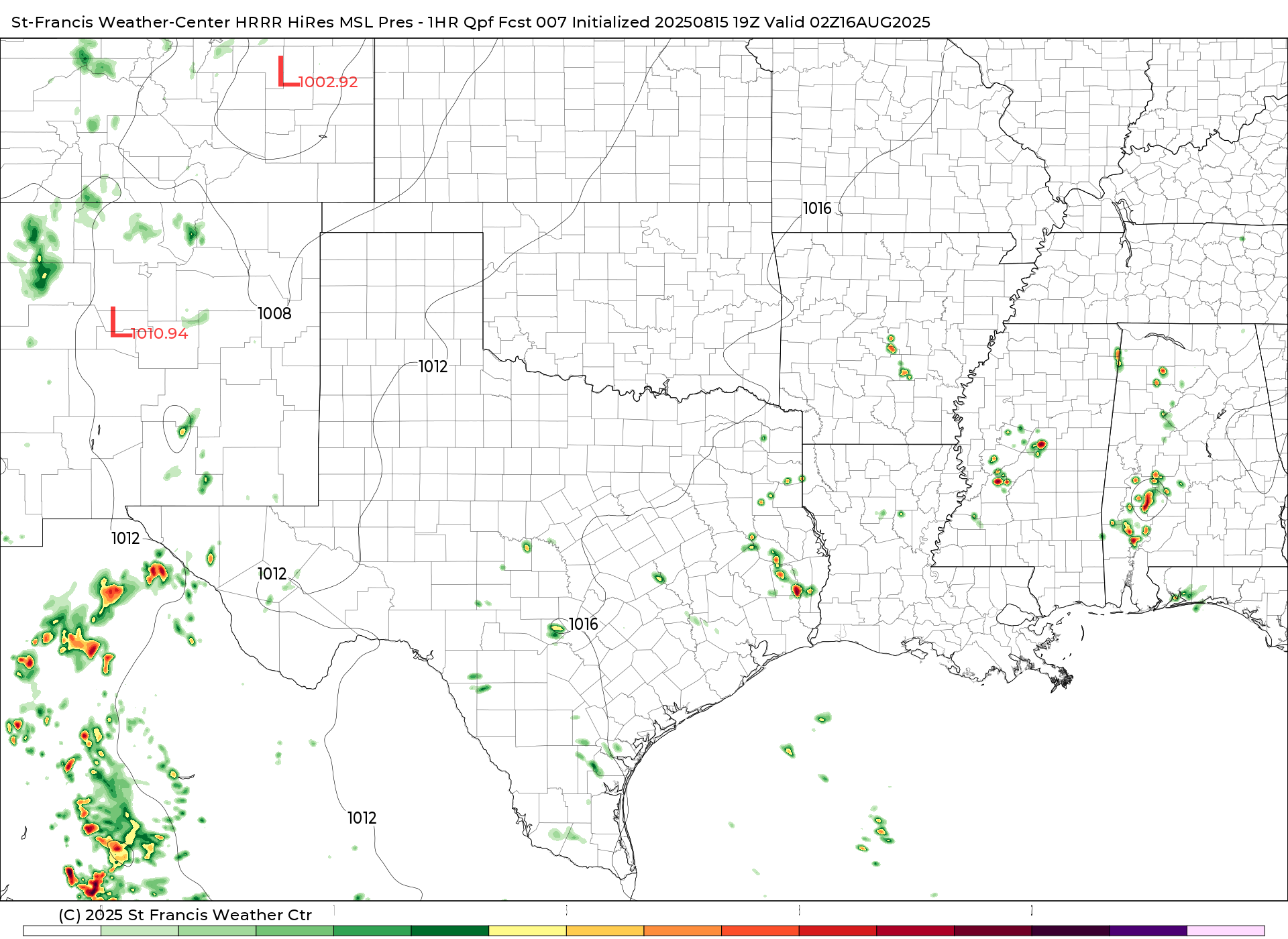
Task: Pick the light pink legend swatch
Action: 1226,931
